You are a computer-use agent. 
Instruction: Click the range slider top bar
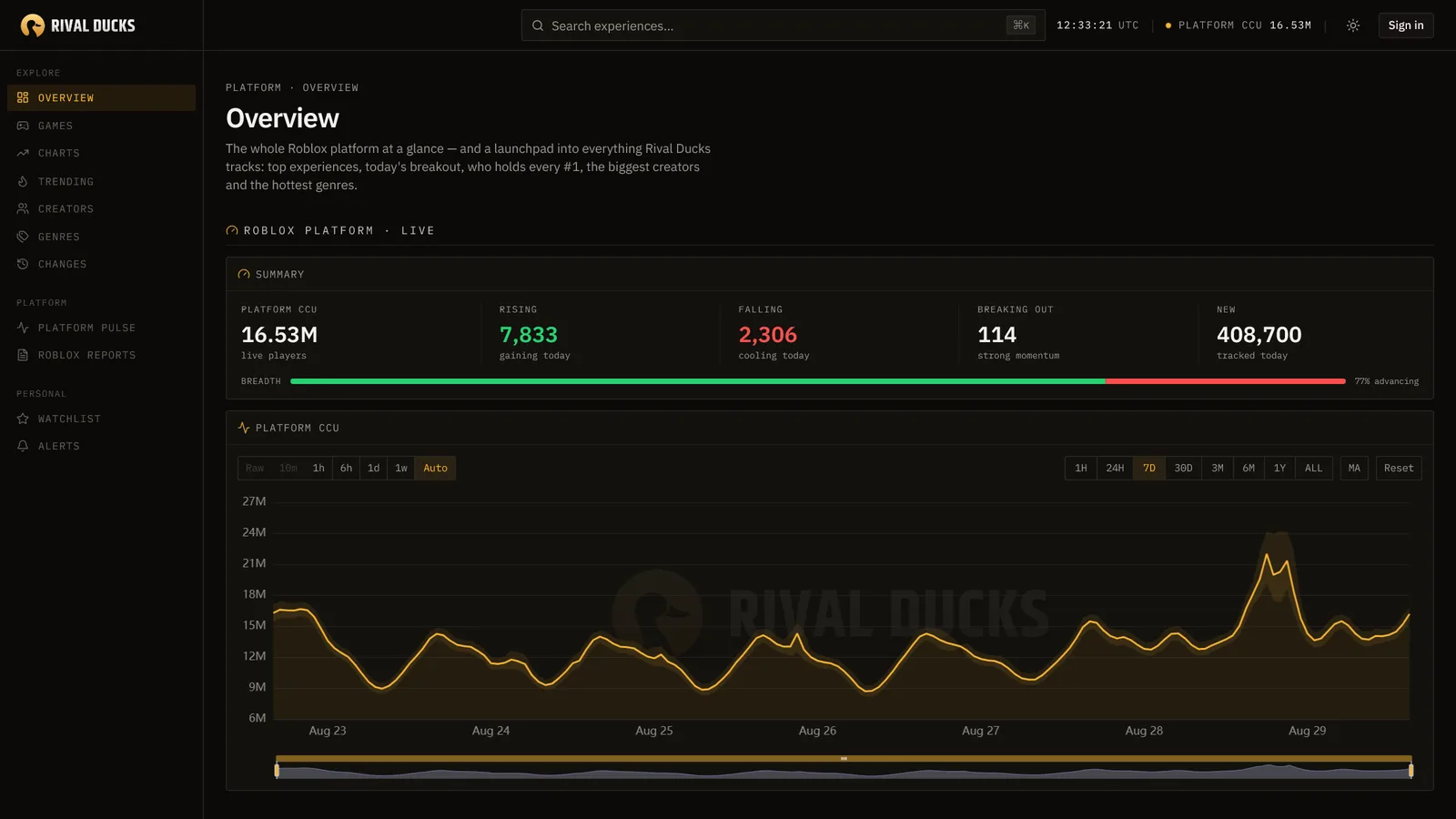pos(844,758)
